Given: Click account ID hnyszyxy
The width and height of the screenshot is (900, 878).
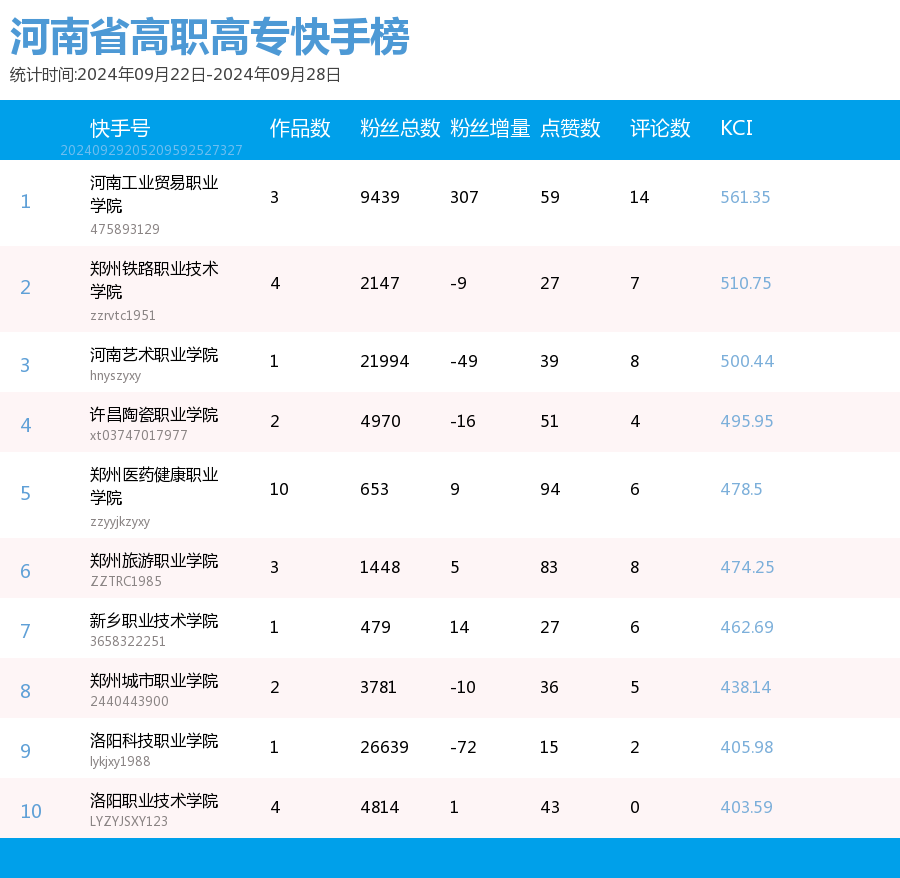Looking at the screenshot, I should click(x=115, y=376).
